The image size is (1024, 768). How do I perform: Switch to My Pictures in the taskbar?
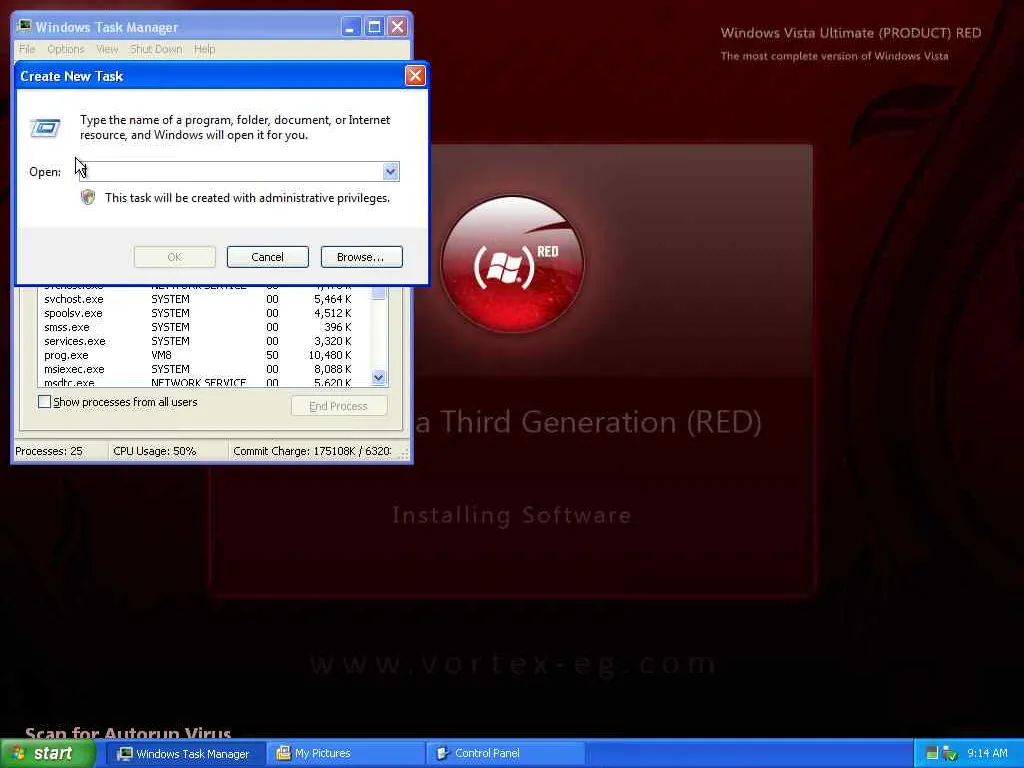(x=322, y=753)
